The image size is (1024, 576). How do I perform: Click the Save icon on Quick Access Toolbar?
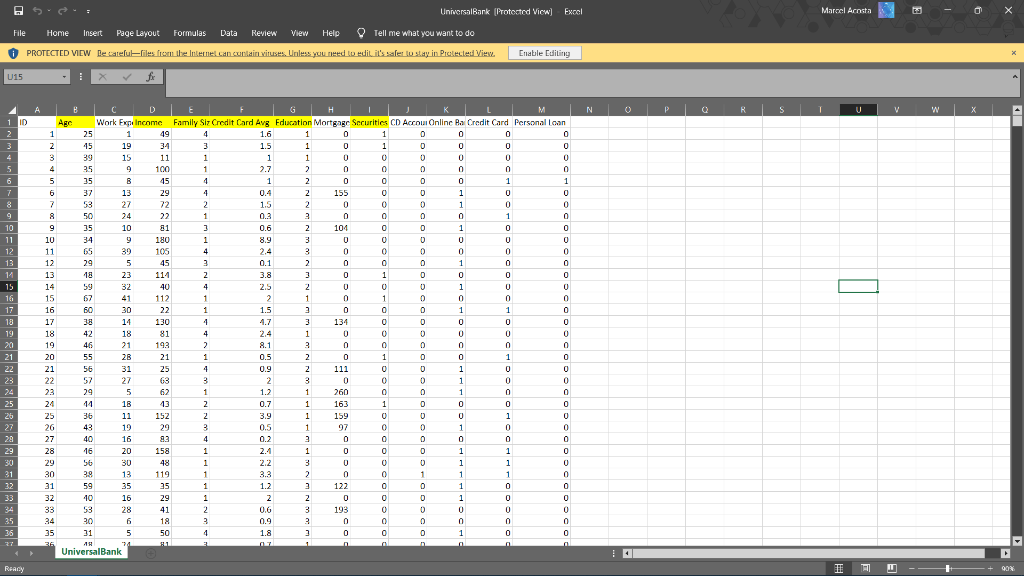coord(18,10)
